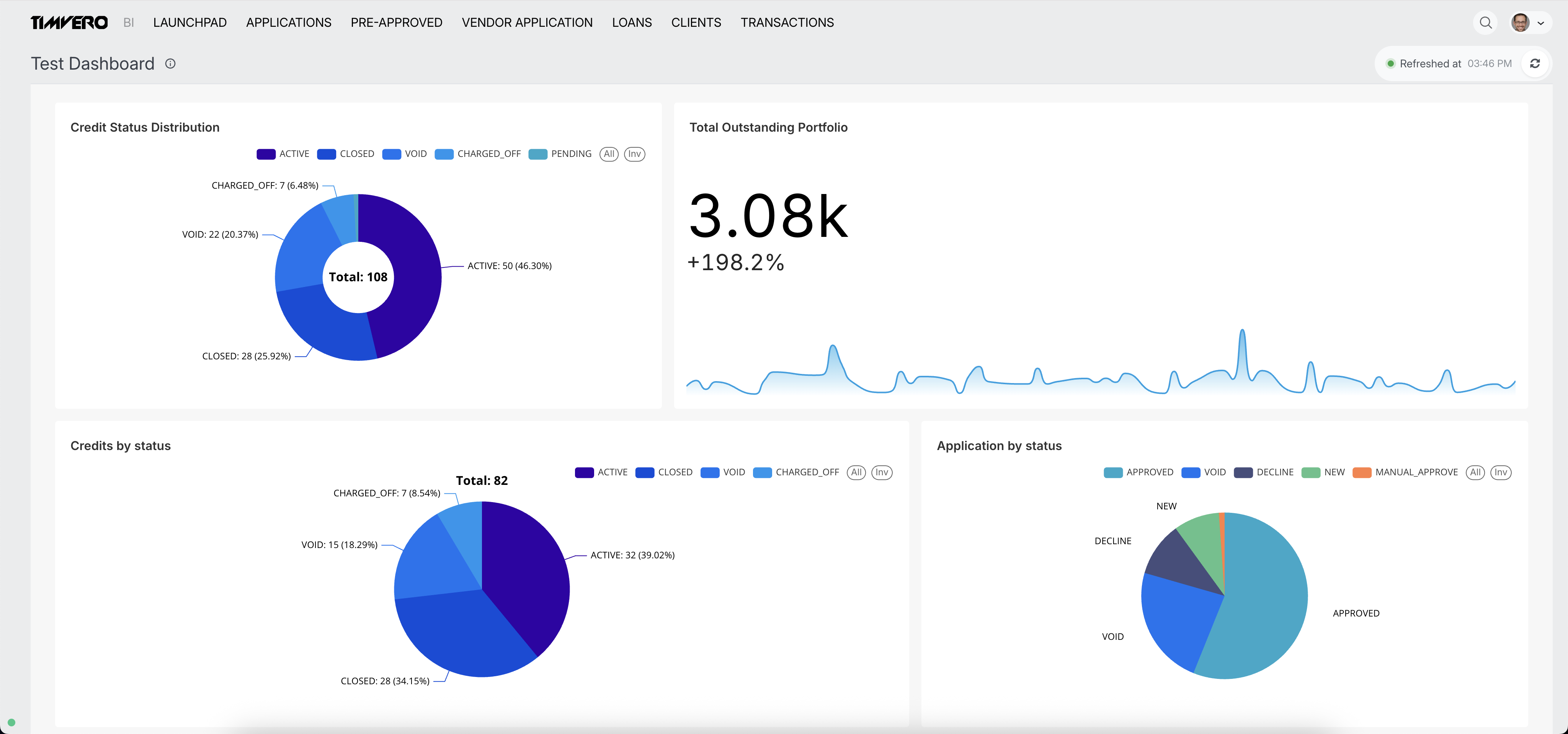Expand the user profile dropdown chevron
The height and width of the screenshot is (734, 1568).
coord(1540,23)
